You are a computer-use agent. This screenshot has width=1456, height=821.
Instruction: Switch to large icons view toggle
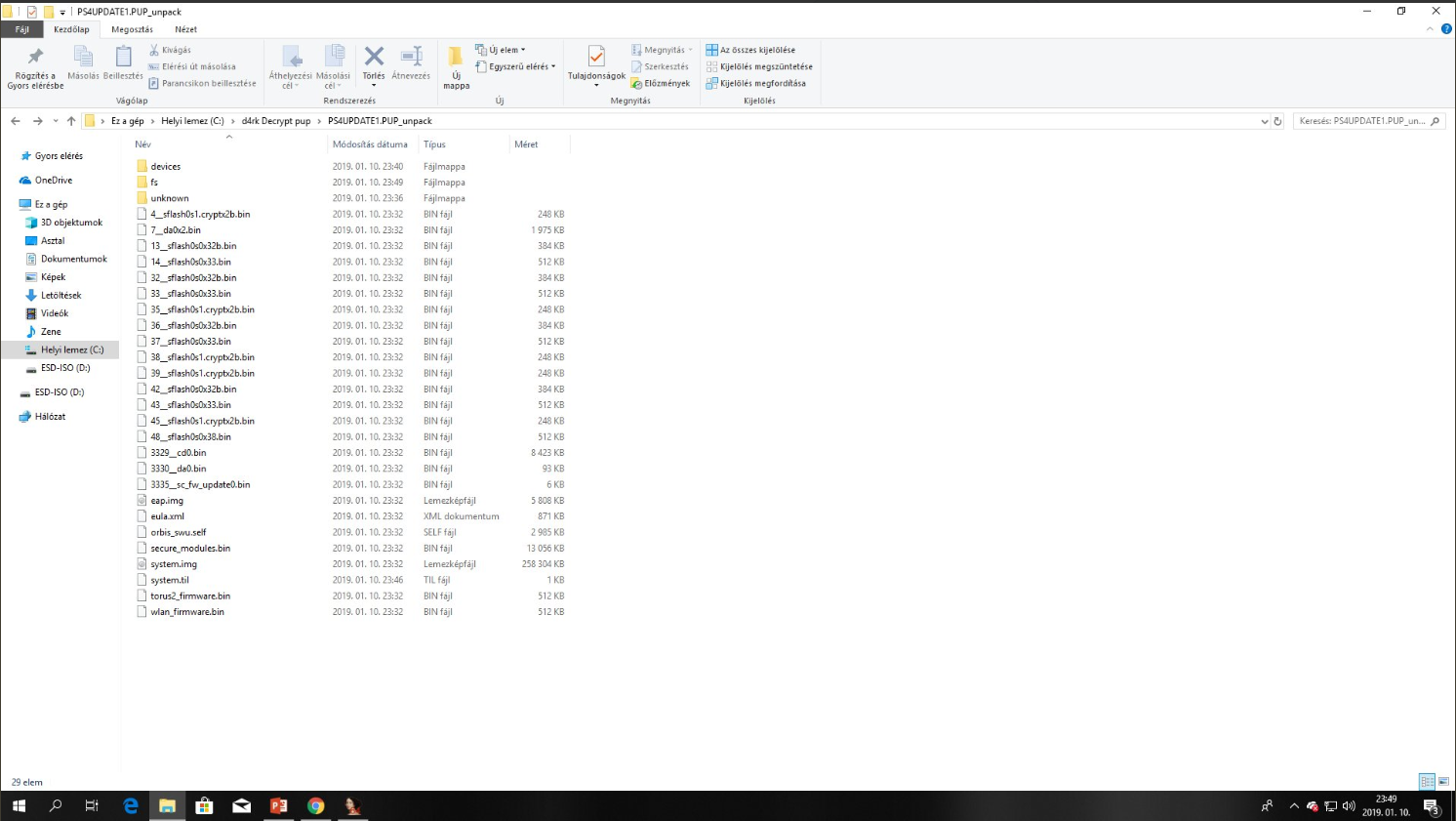point(1443,782)
